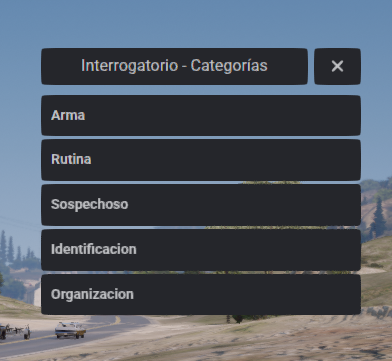This screenshot has height=361, width=392.
Task: Select the Organizacion category
Action: coord(201,294)
